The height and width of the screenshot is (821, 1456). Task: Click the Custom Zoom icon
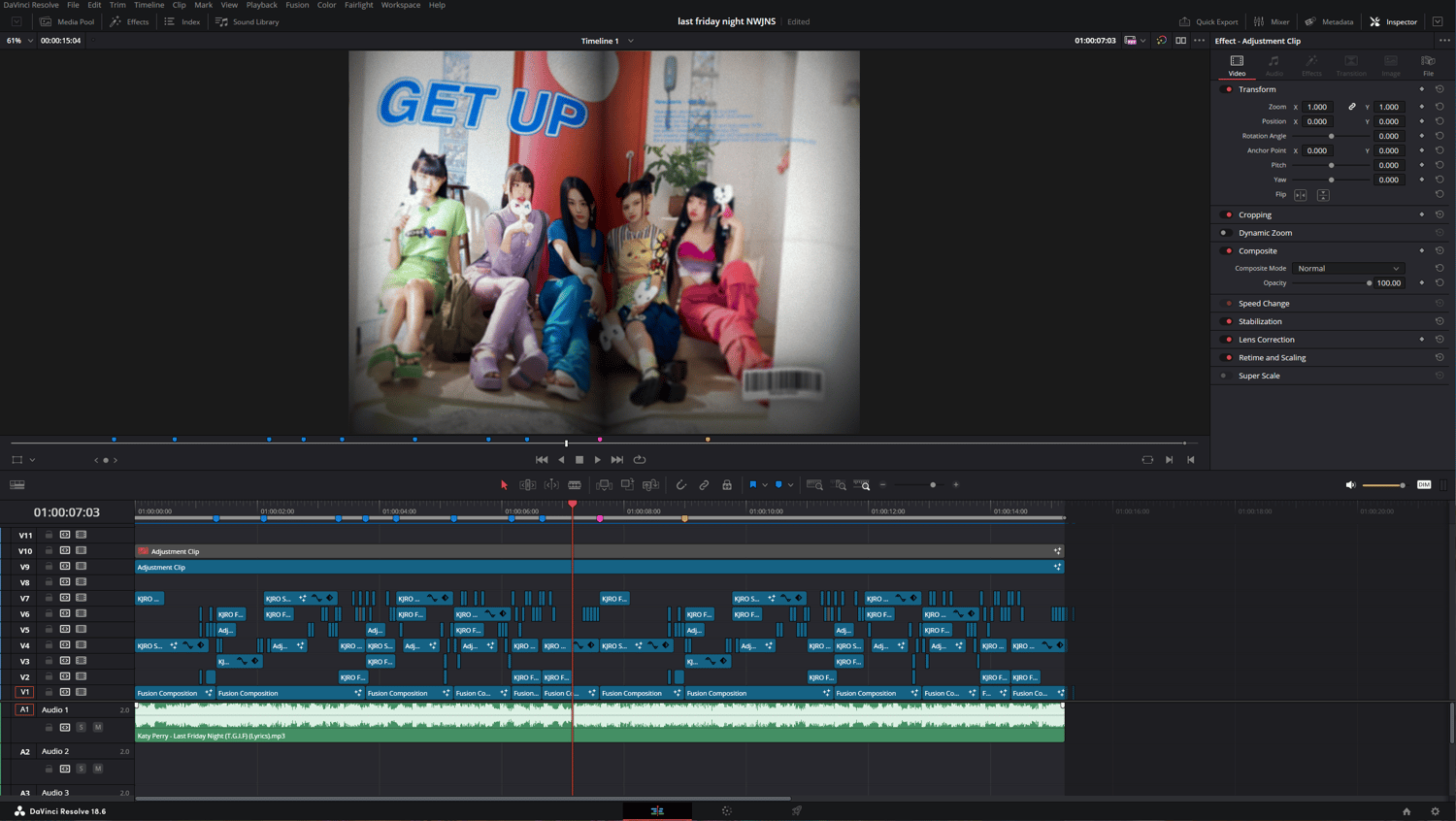coord(862,485)
